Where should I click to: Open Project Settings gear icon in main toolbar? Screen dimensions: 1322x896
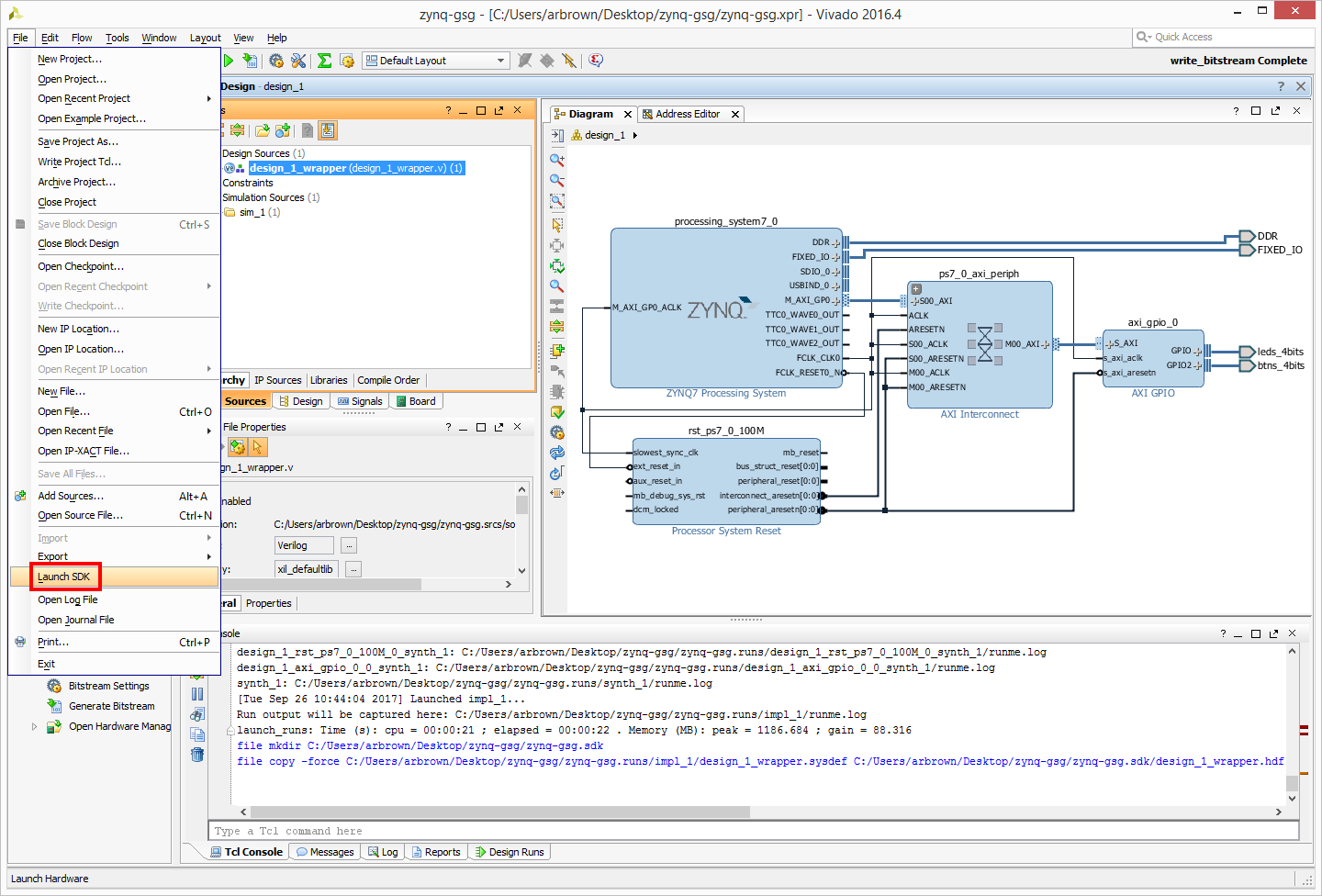(276, 61)
